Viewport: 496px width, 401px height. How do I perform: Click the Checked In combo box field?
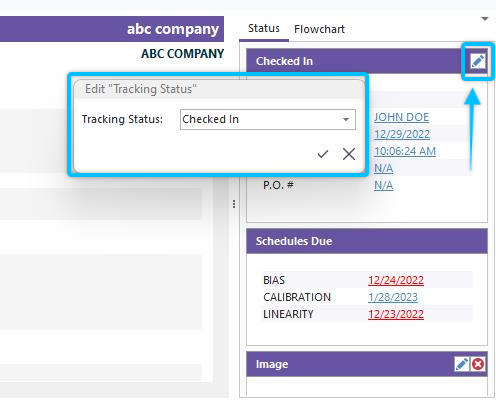268,119
